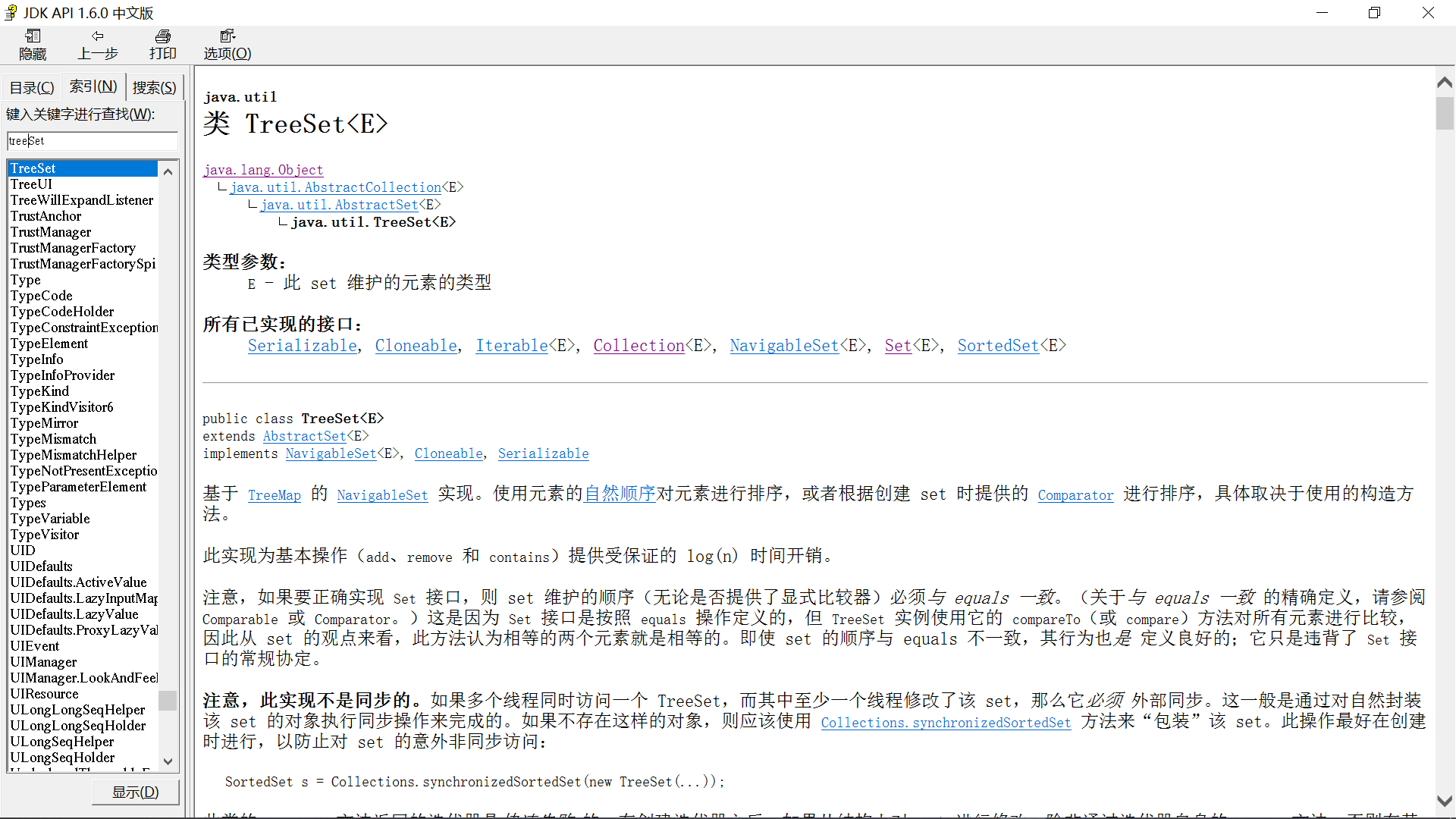Follow the Collections.synchronizedSortedSet link
This screenshot has height=819, width=1456.
coord(946,723)
